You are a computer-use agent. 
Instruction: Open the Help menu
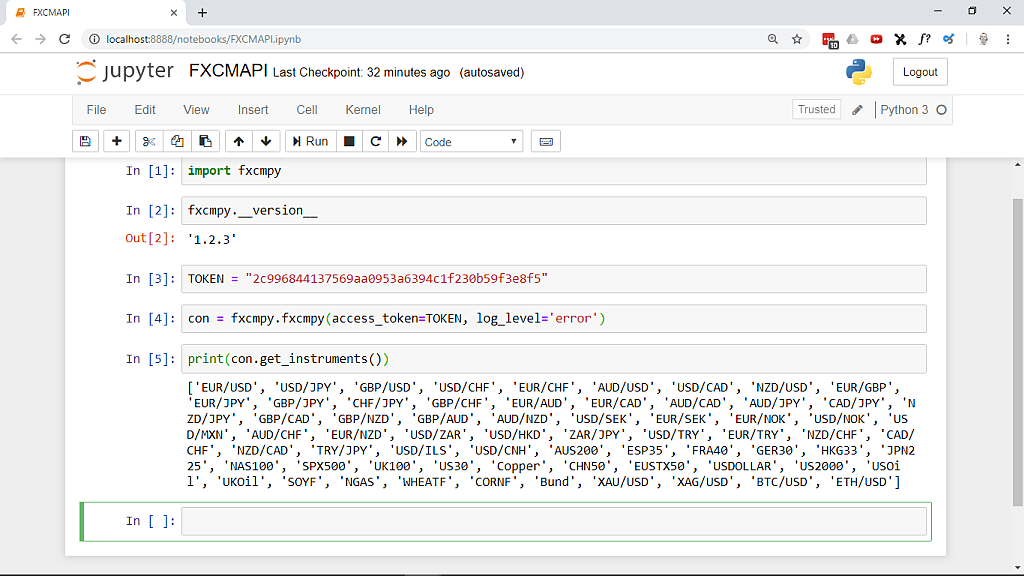tap(421, 110)
